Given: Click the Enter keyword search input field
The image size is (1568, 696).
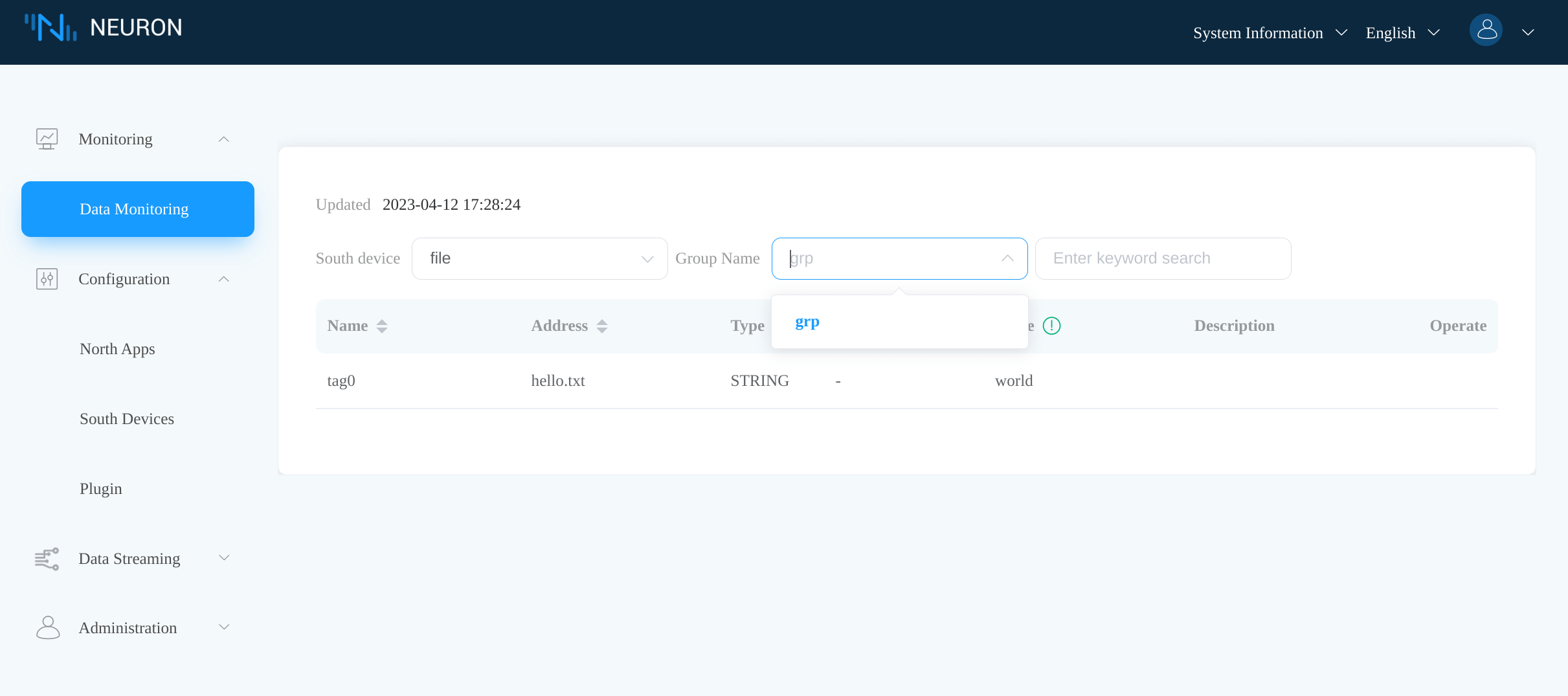Looking at the screenshot, I should coord(1162,258).
